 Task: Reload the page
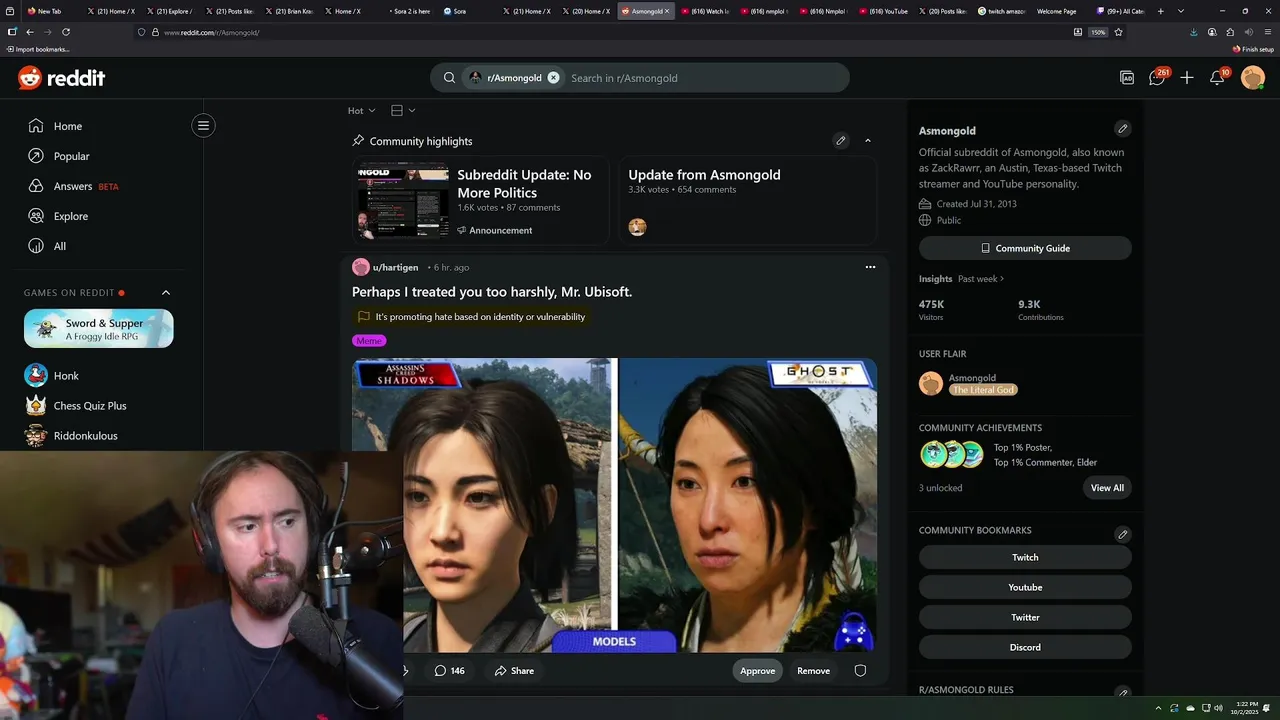[x=66, y=32]
